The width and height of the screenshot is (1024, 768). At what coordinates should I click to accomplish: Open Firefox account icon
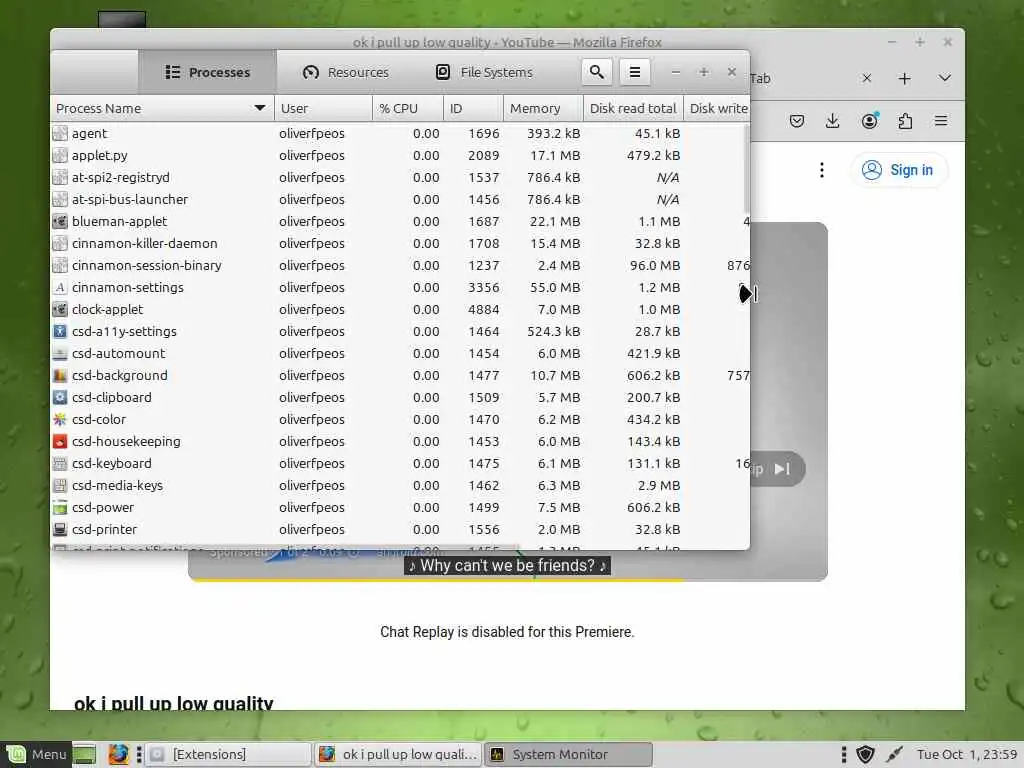coord(869,121)
